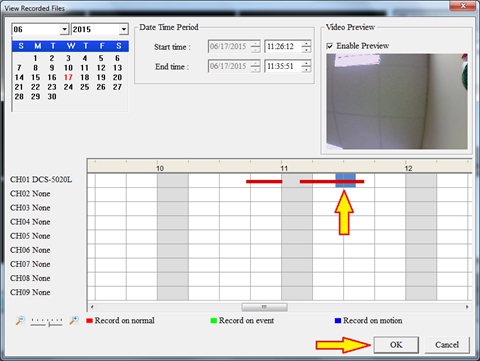Open the month dropdown showing 06
Screen dimensions: 480x361
64,29
